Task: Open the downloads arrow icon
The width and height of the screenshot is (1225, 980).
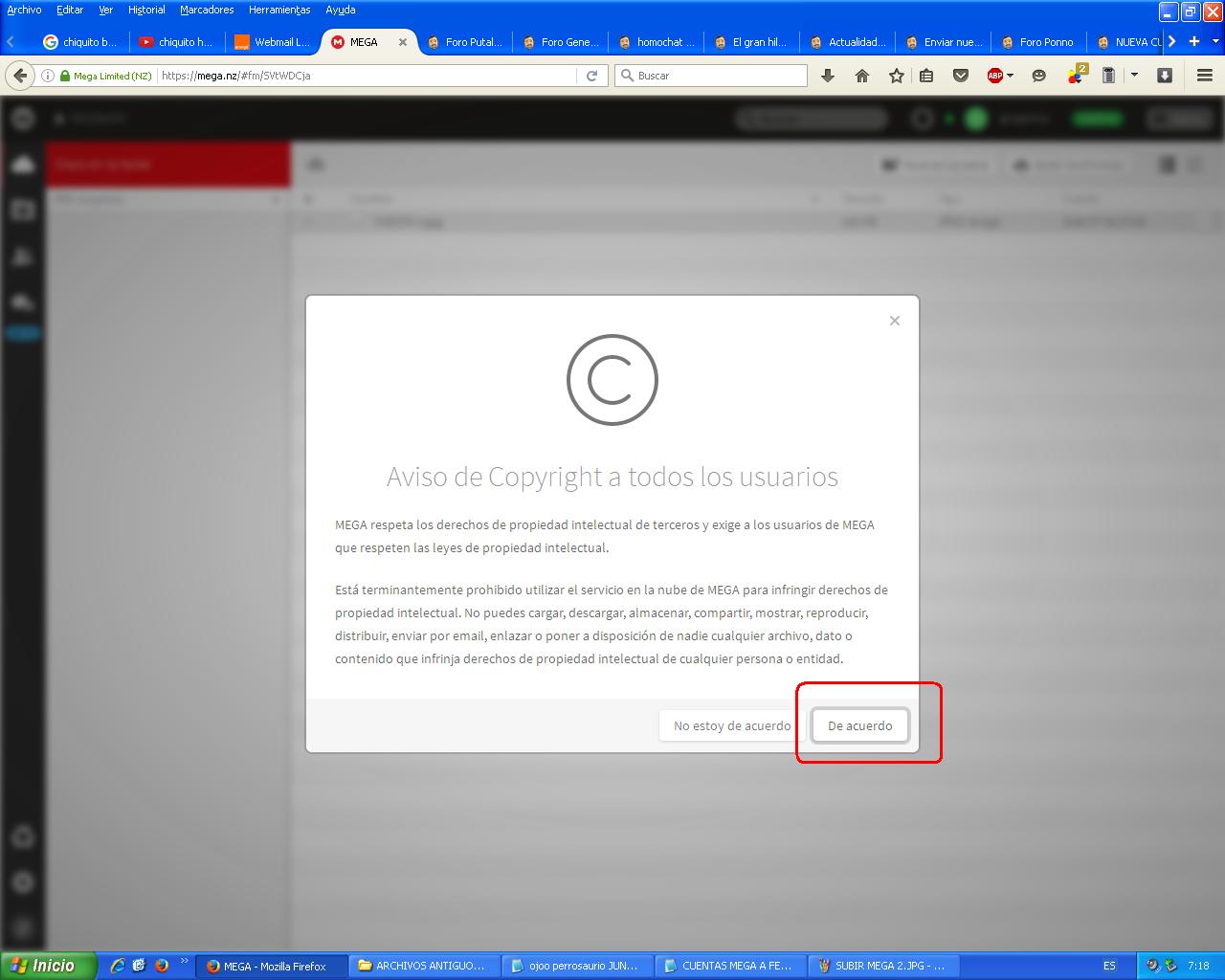Action: click(x=828, y=76)
